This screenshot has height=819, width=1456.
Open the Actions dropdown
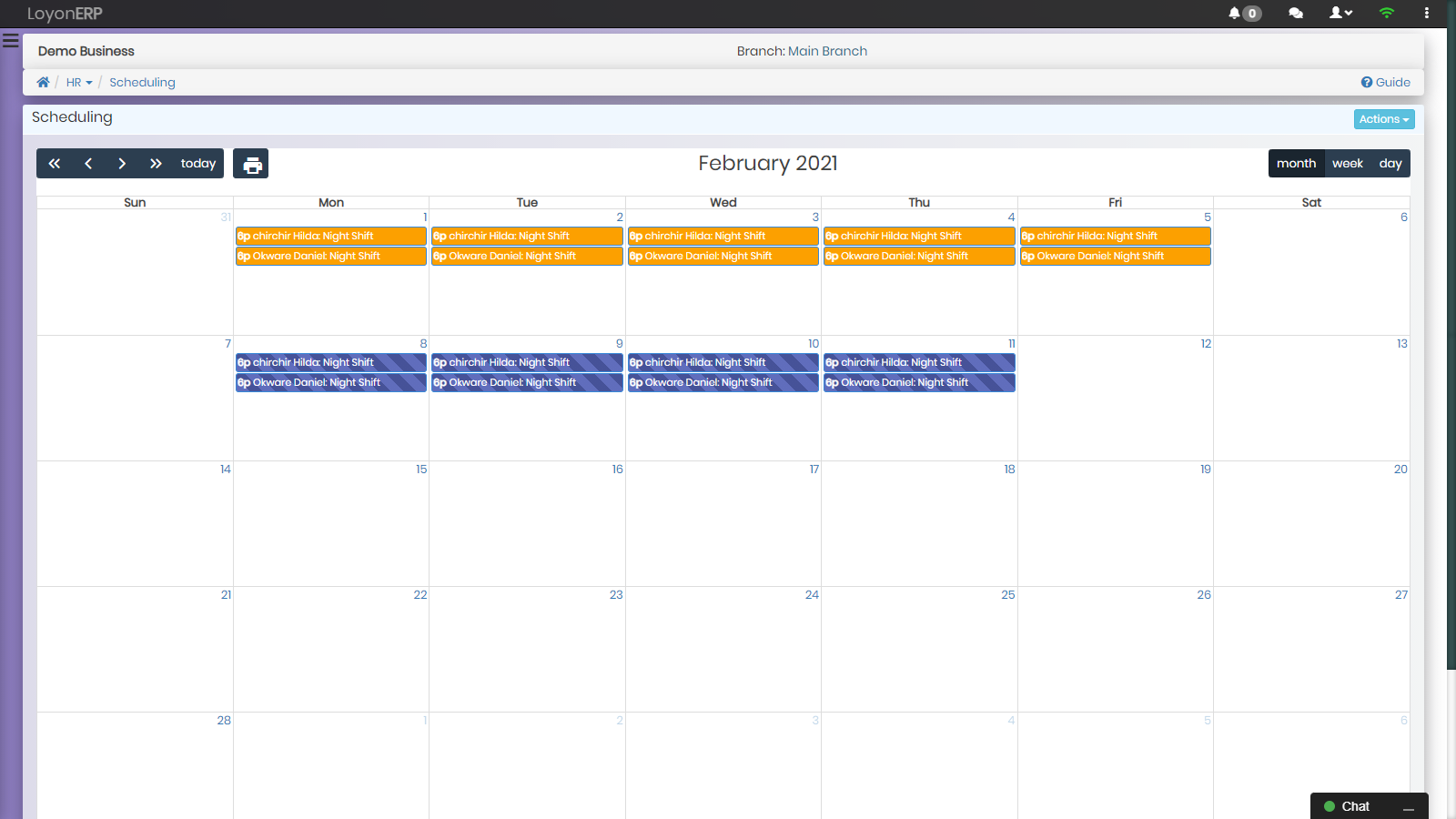point(1384,119)
